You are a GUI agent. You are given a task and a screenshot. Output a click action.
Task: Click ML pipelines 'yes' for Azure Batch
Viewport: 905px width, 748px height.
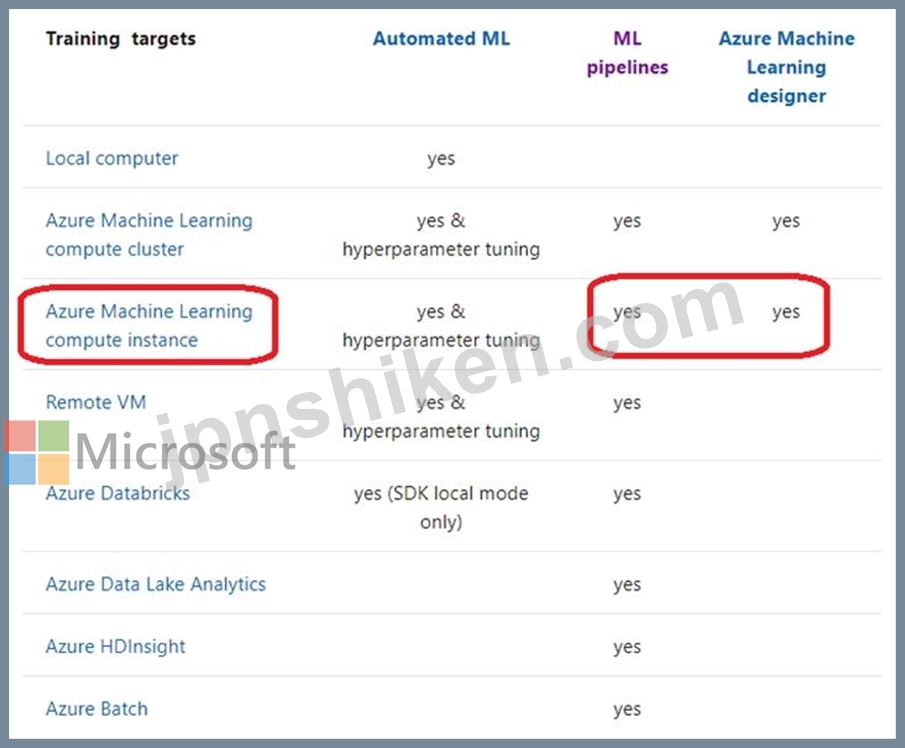click(x=627, y=709)
